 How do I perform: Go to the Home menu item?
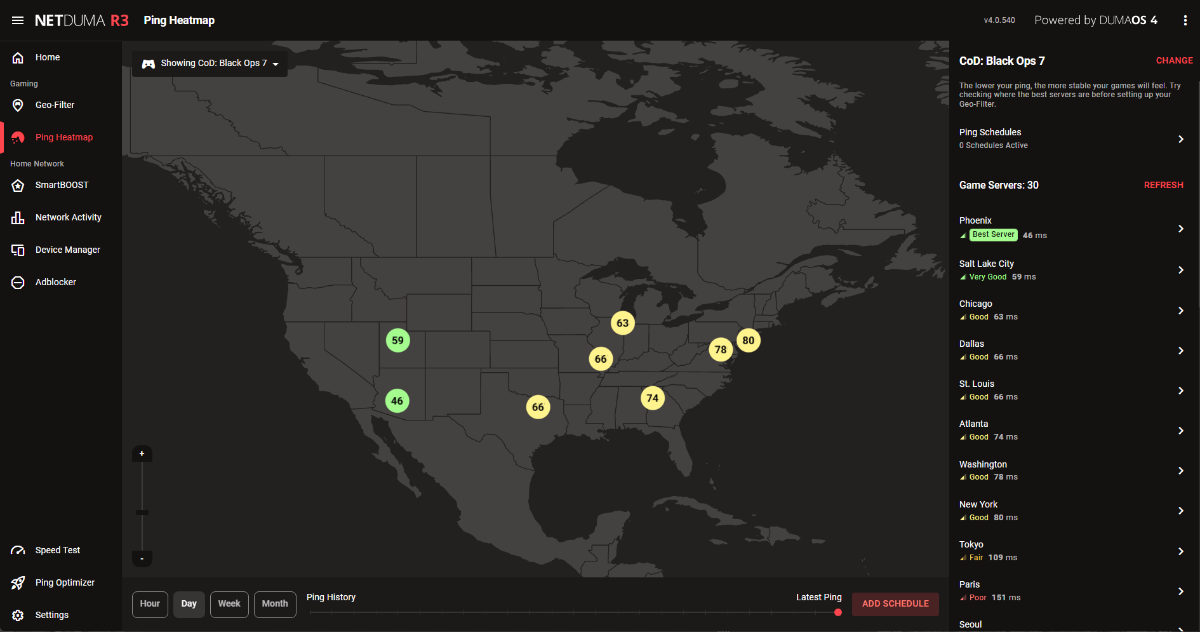click(x=47, y=57)
